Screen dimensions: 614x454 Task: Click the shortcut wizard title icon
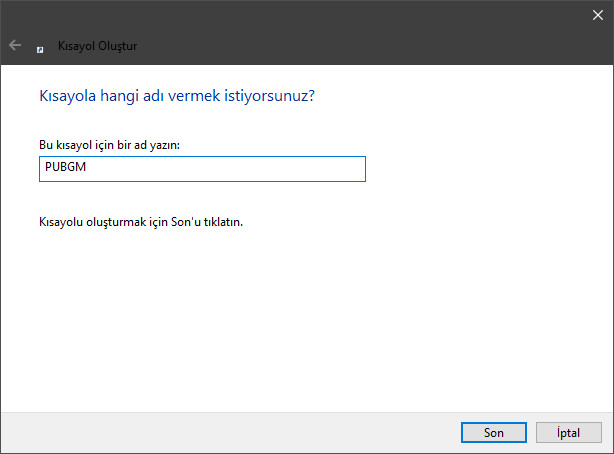coord(40,50)
